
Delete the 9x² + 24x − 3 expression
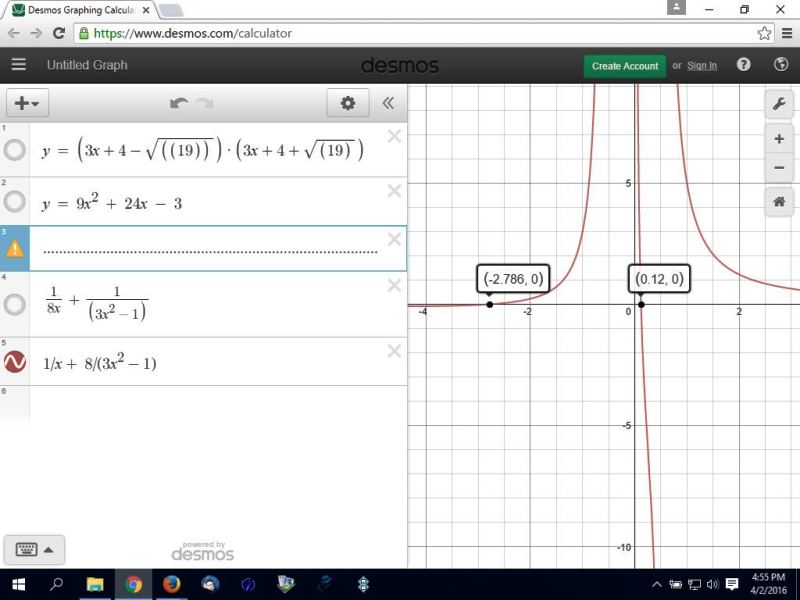click(x=394, y=191)
